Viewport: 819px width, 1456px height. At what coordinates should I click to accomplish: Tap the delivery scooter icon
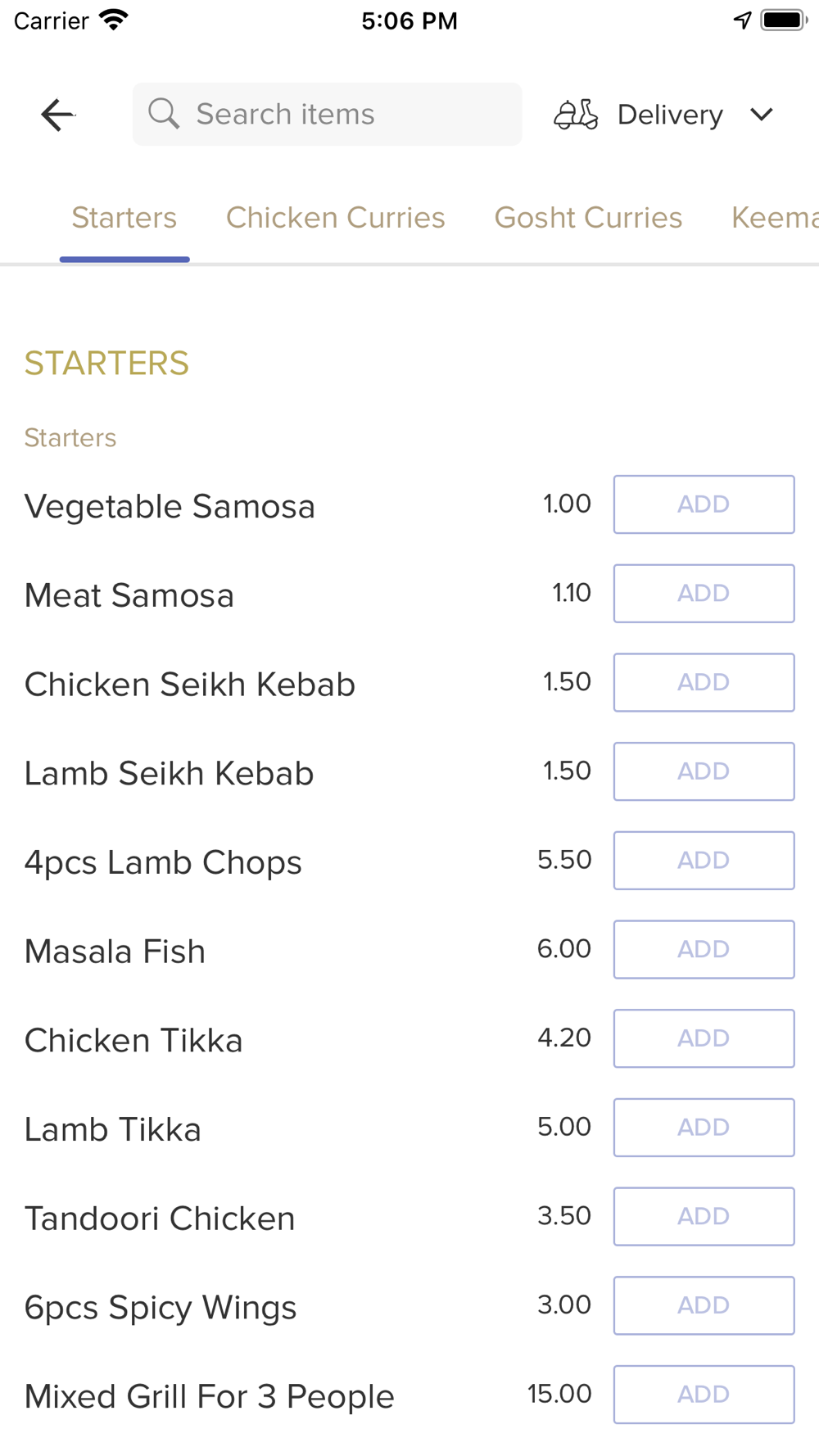(x=576, y=115)
